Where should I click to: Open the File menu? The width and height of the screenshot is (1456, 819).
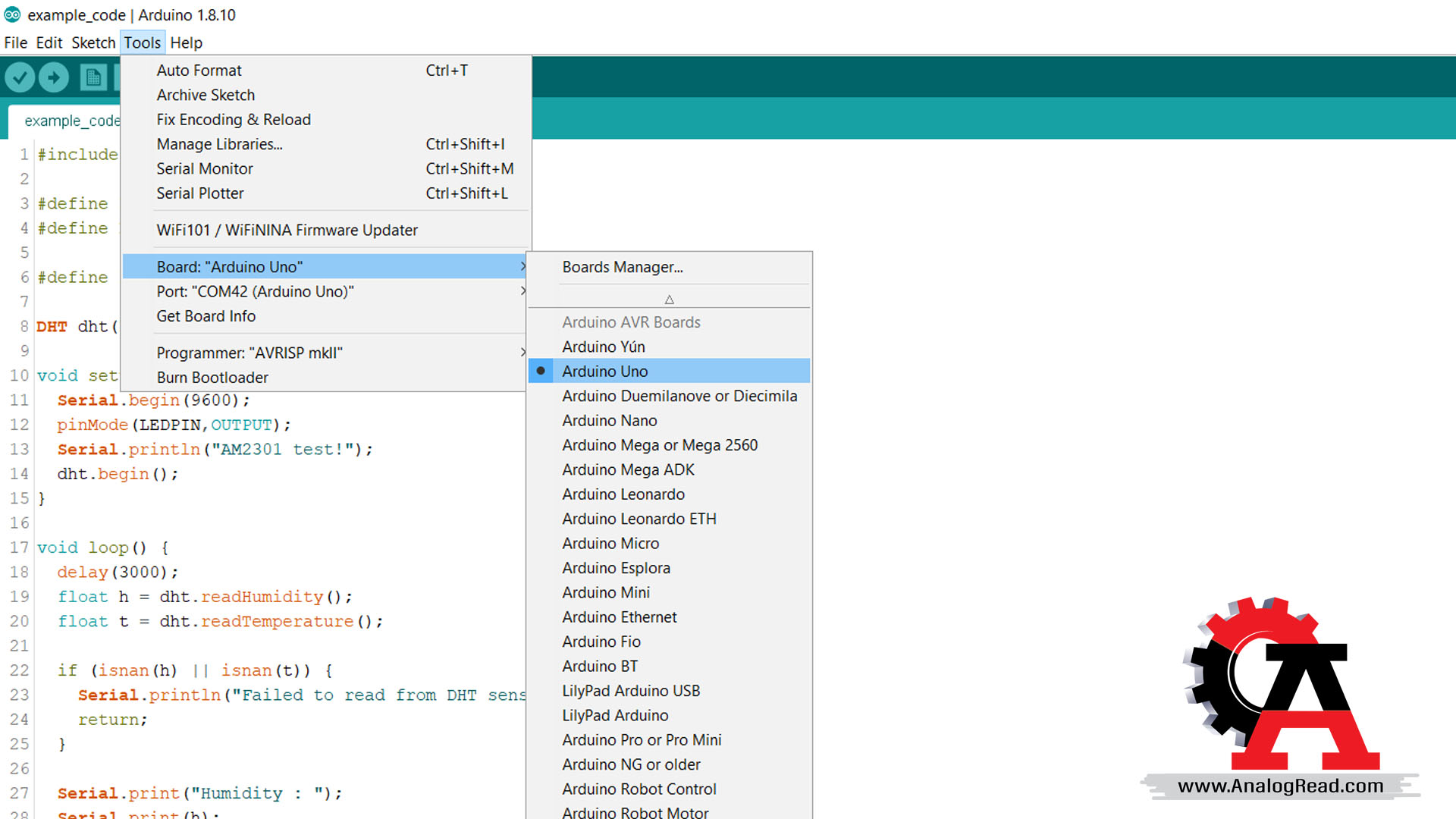pyautogui.click(x=15, y=42)
